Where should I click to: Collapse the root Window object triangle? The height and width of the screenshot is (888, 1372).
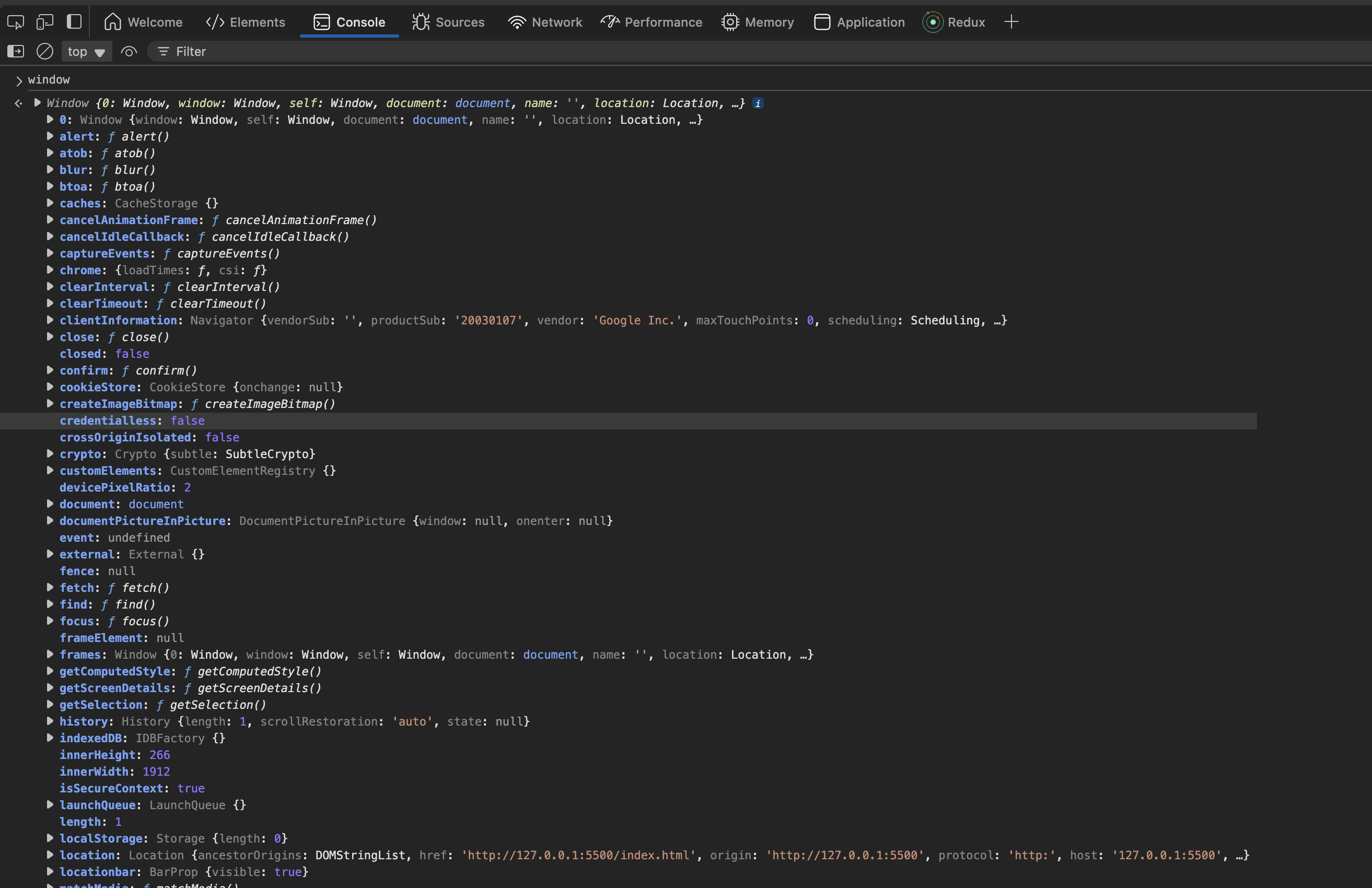[x=38, y=102]
